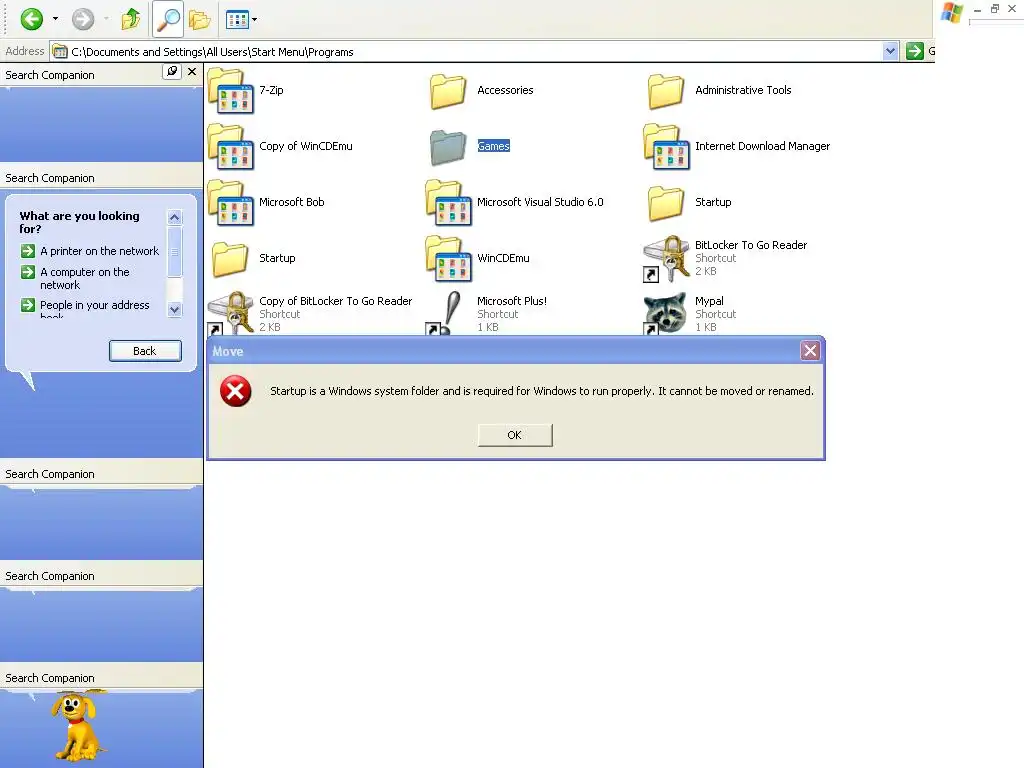Click the 'Administrative Tools' folder name
This screenshot has height=768, width=1024.
(743, 90)
